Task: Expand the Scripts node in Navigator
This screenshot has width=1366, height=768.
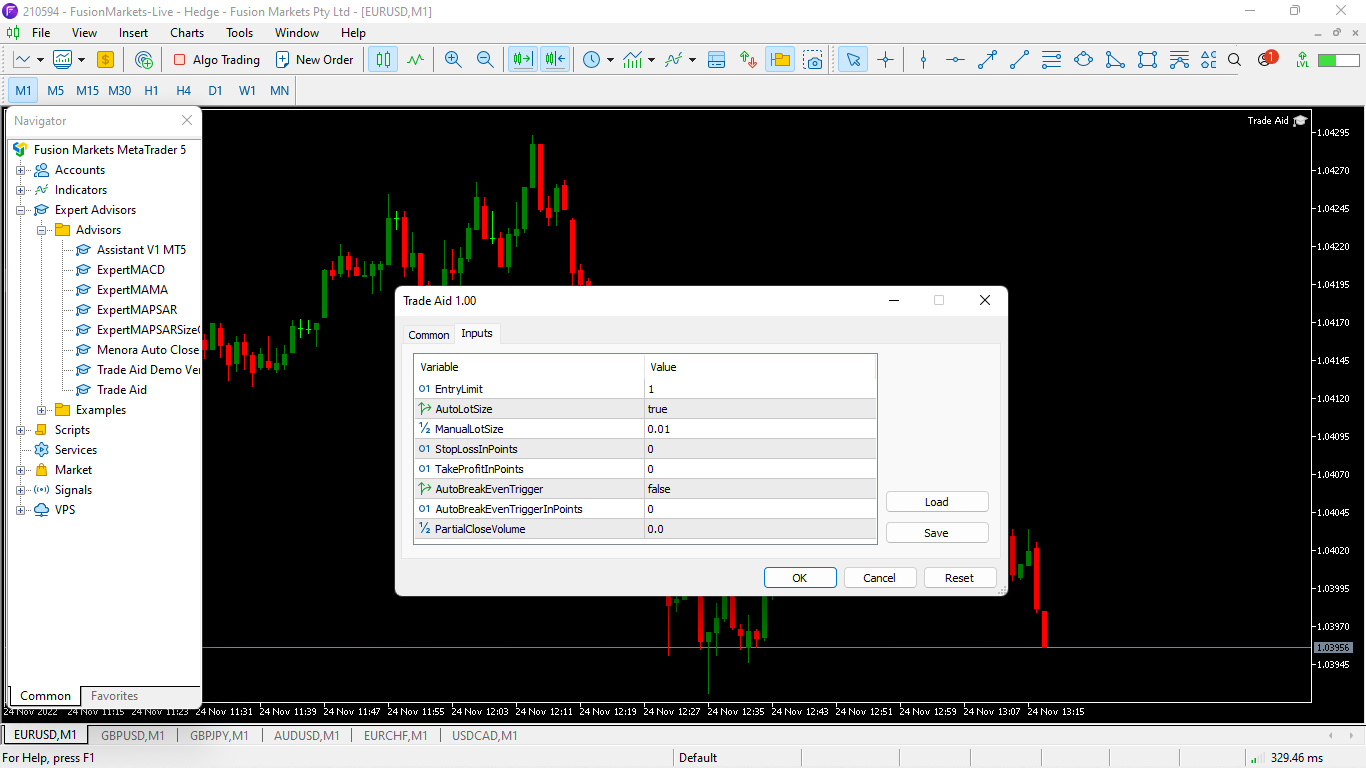Action: pos(20,430)
